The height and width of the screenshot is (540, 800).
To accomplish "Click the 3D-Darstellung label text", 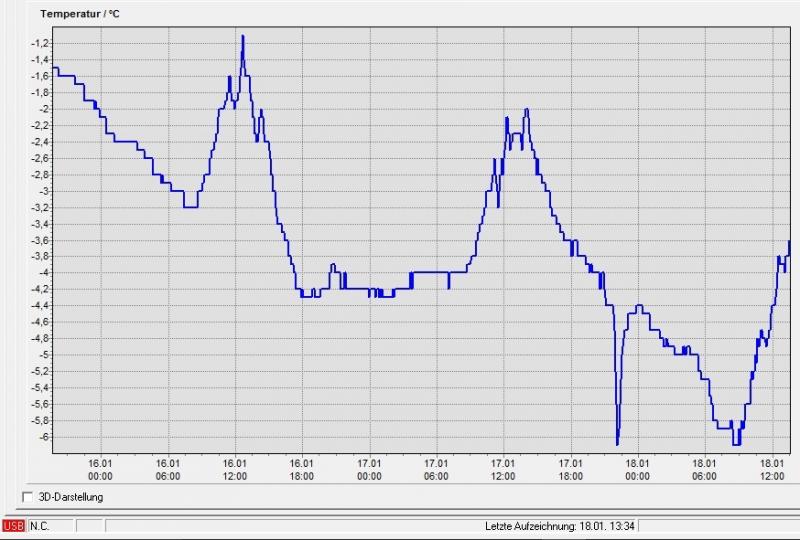I will coord(70,497).
